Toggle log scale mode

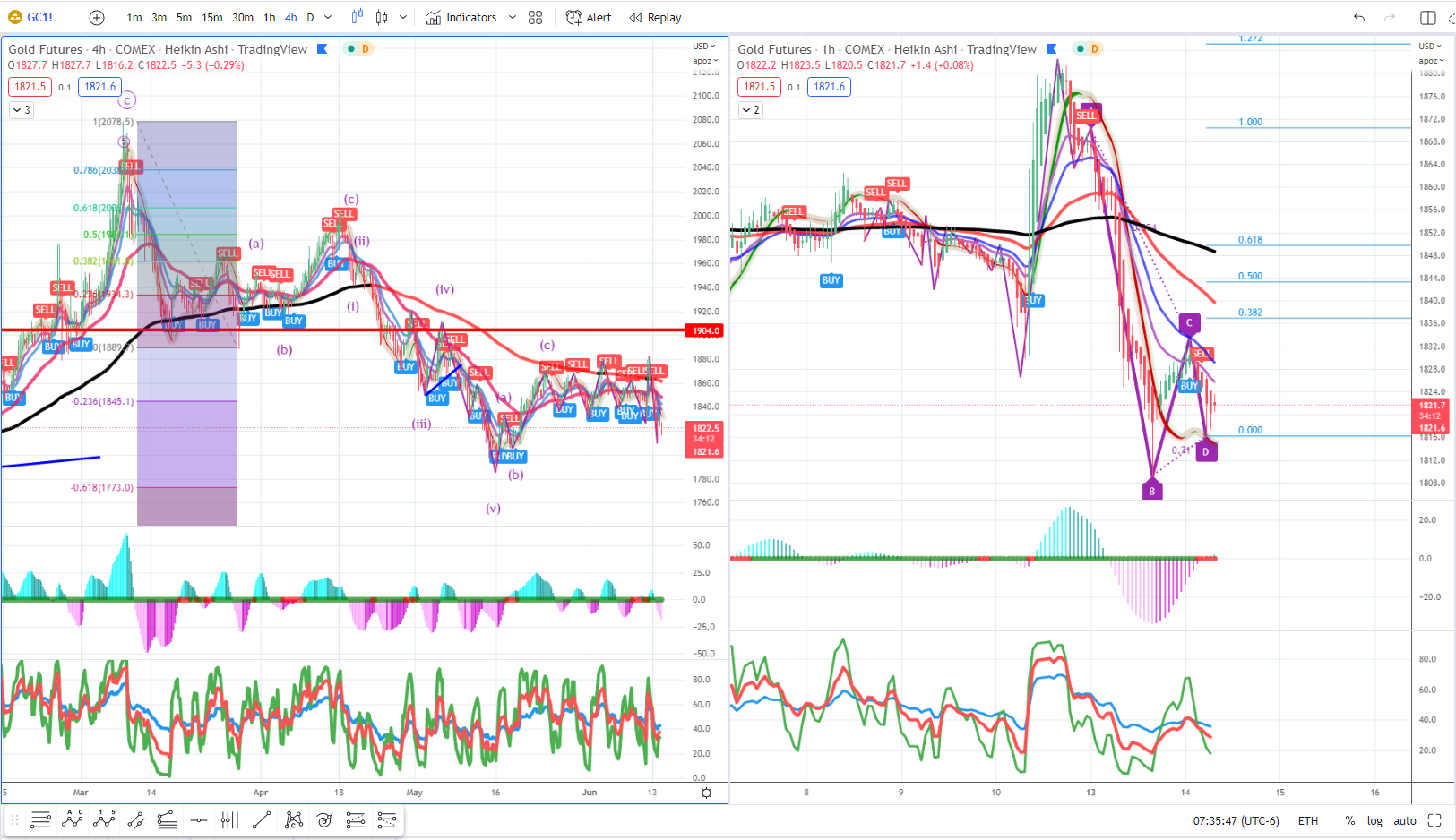[1374, 820]
